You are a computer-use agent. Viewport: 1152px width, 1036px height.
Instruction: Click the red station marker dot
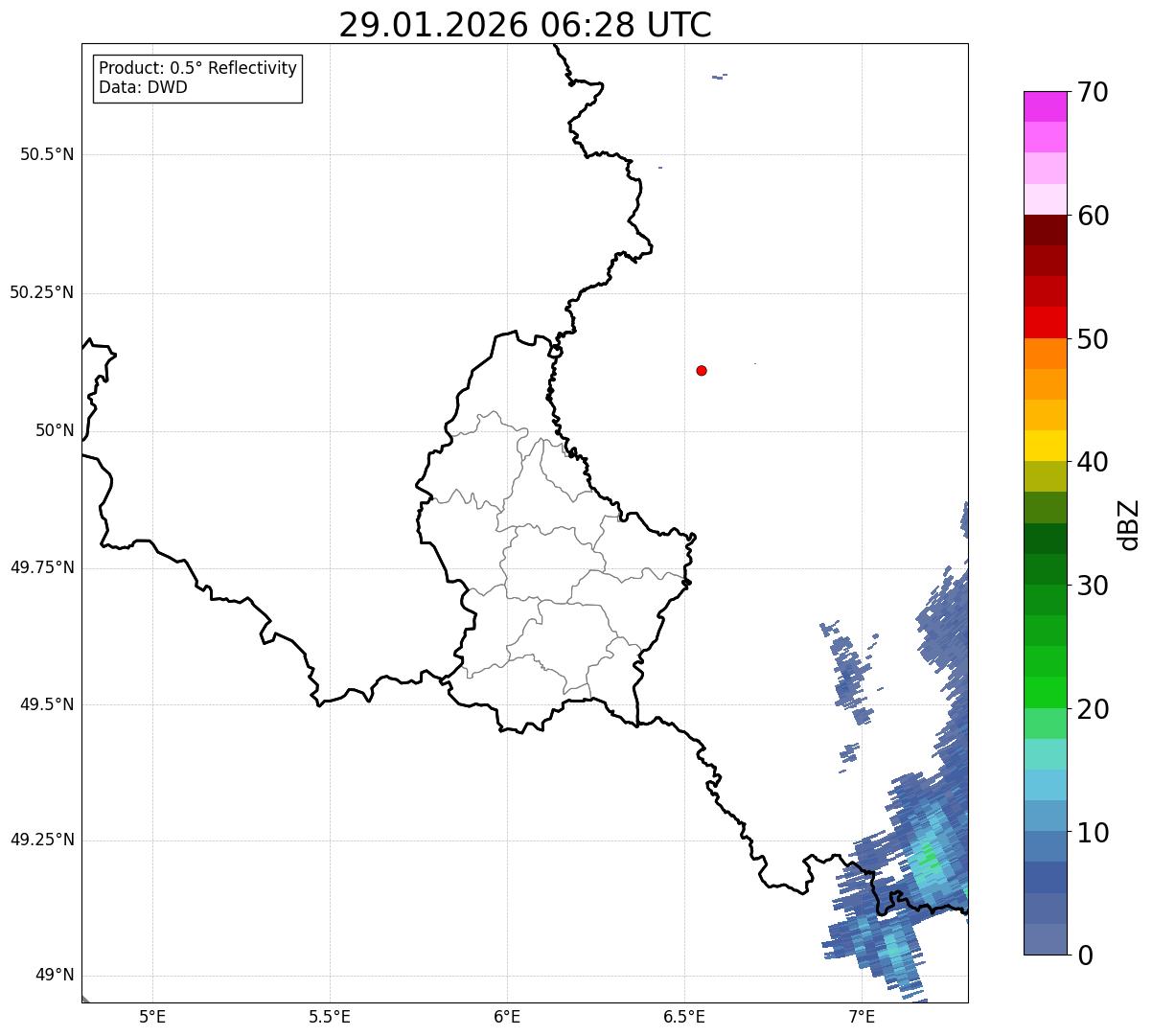[702, 370]
